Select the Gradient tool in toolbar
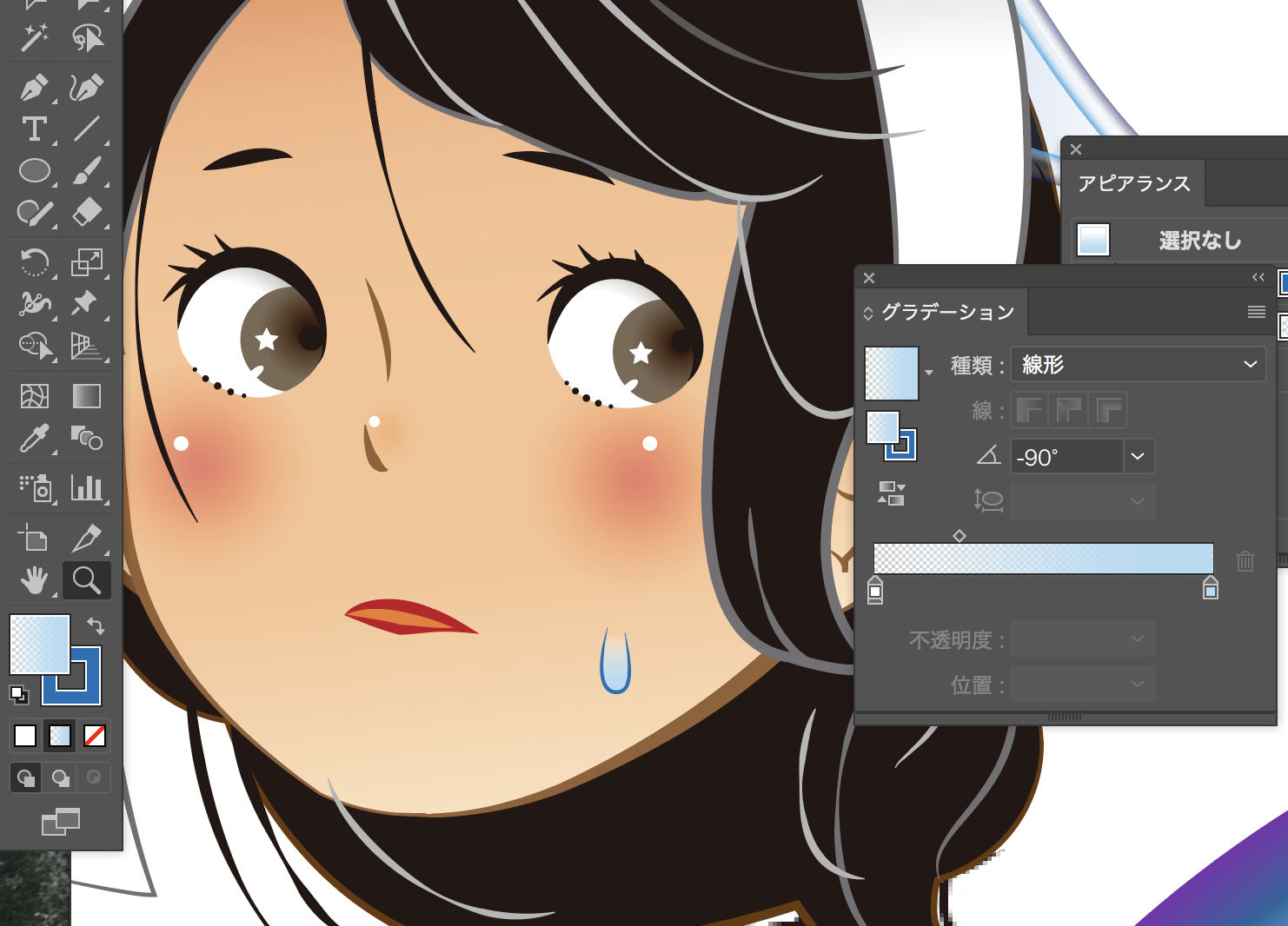 pos(87,396)
